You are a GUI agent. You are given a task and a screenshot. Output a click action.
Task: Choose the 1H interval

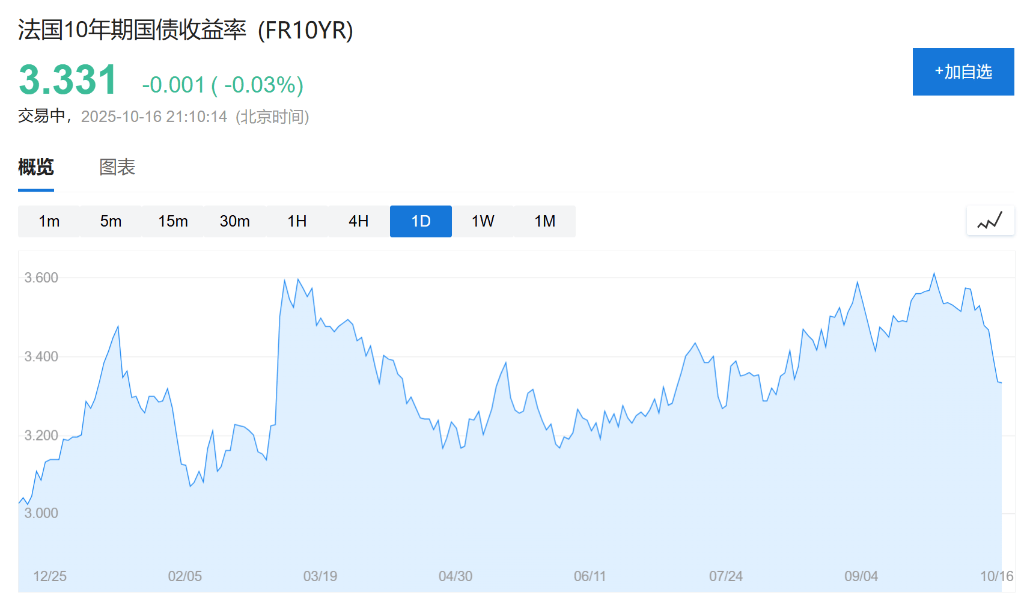(x=297, y=221)
